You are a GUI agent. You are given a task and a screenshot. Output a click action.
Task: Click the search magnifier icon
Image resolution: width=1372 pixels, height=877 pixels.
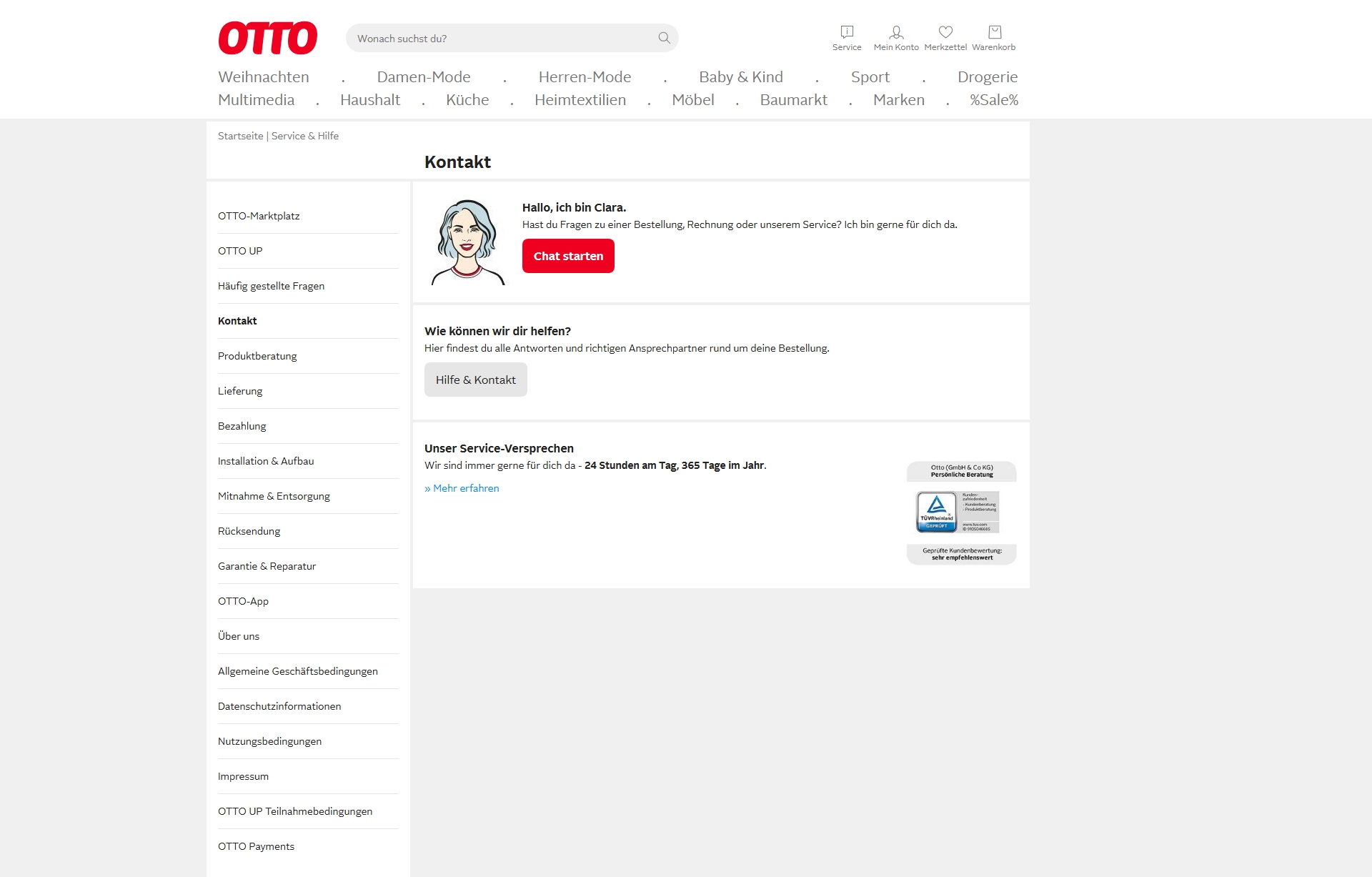(664, 38)
